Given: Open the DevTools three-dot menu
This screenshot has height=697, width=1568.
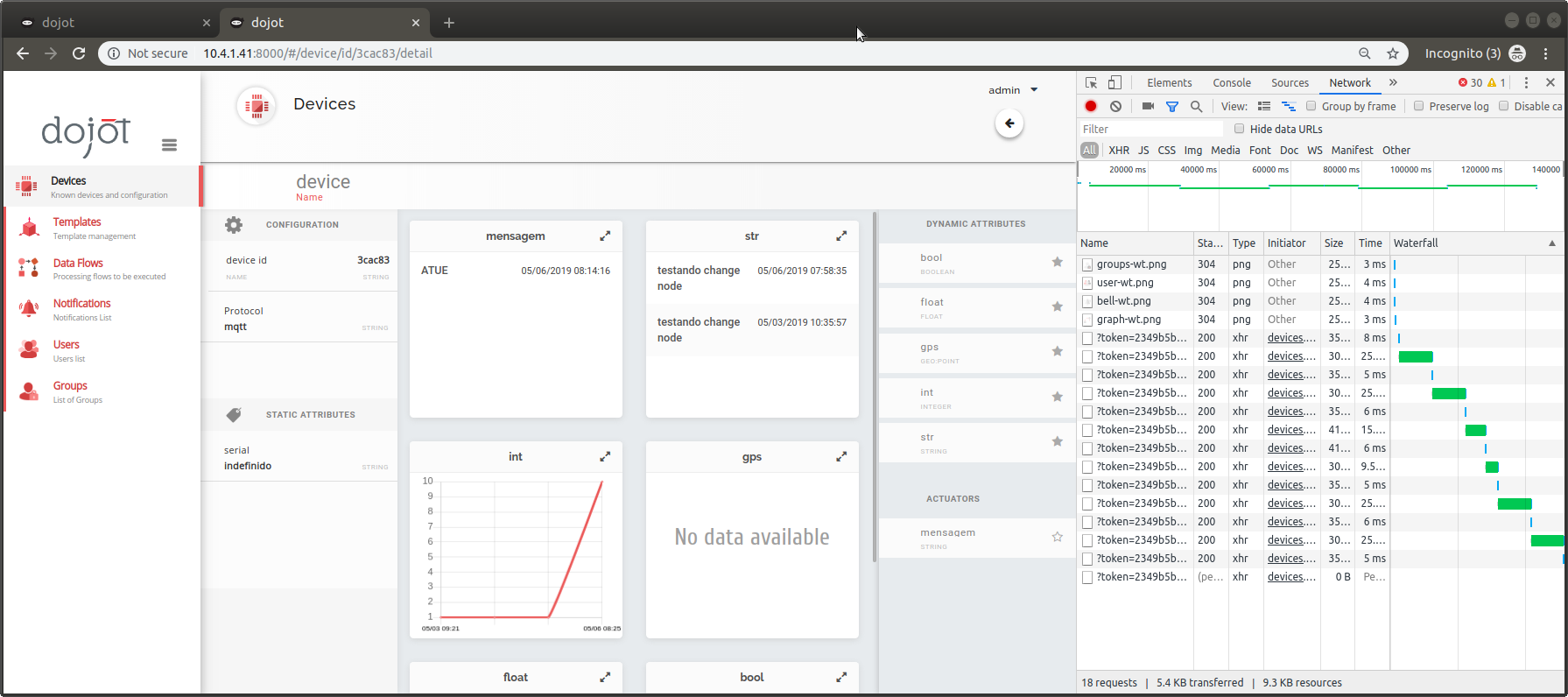Looking at the screenshot, I should pos(1526,83).
